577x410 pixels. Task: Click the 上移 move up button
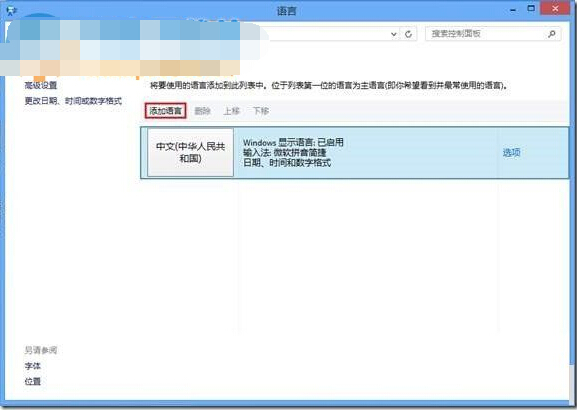(231, 111)
